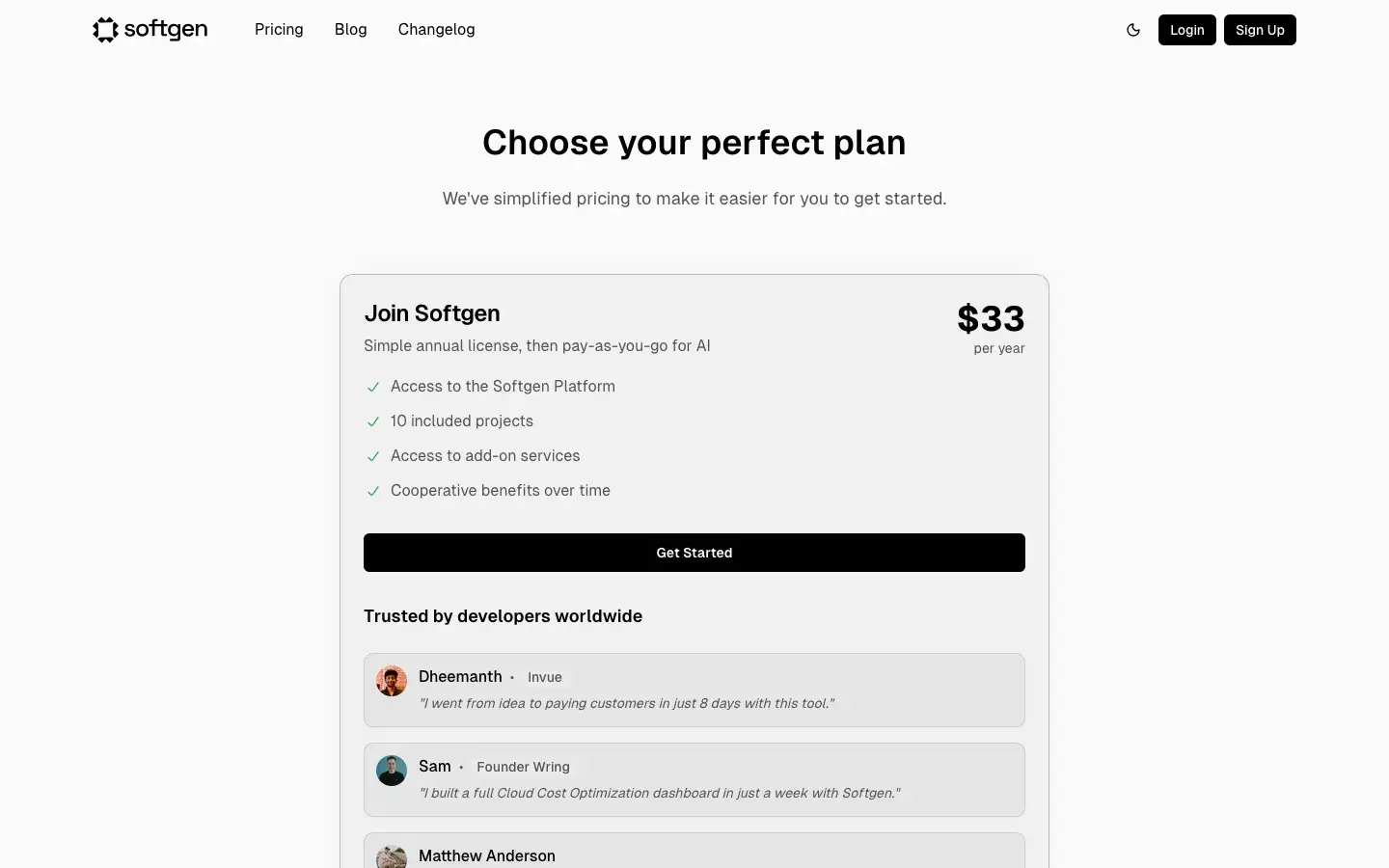1389x868 pixels.
Task: Click Sam's Founder Wring testimonial card
Action: 694,779
